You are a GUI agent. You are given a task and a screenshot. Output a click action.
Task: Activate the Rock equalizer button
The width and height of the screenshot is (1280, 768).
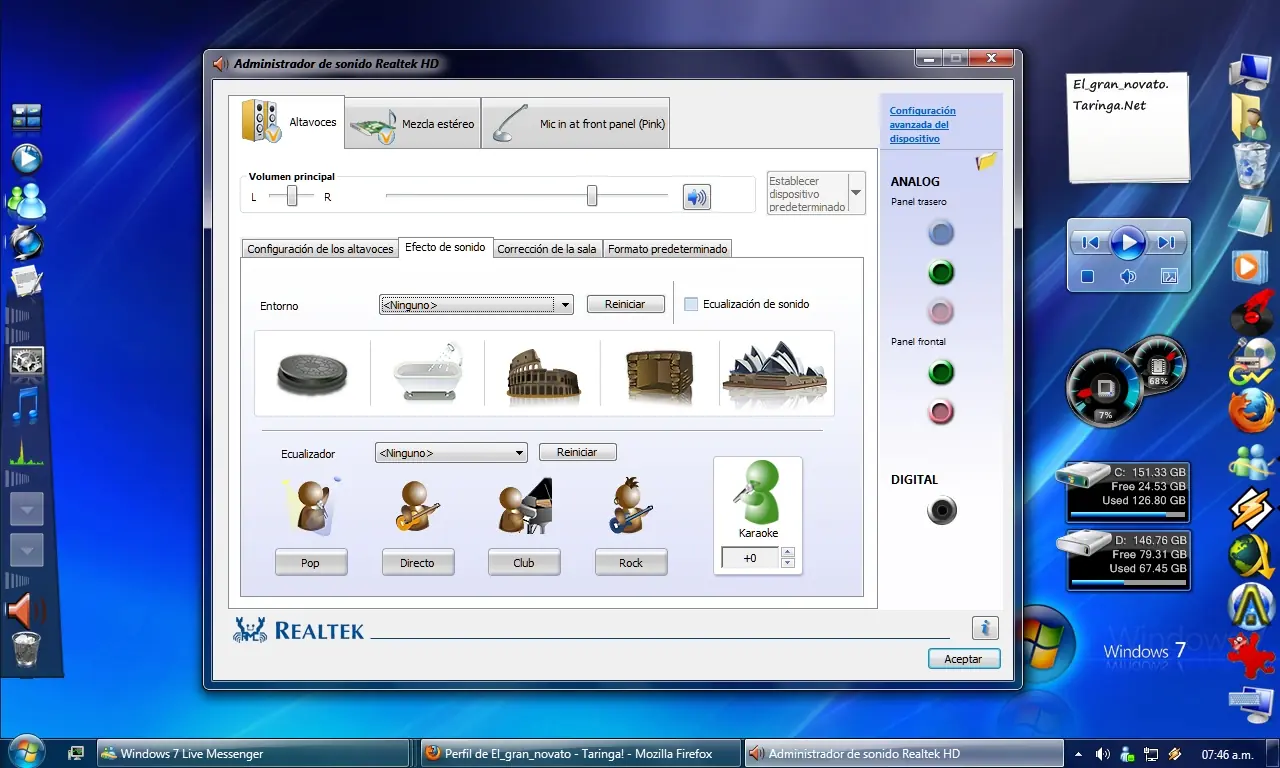(631, 563)
